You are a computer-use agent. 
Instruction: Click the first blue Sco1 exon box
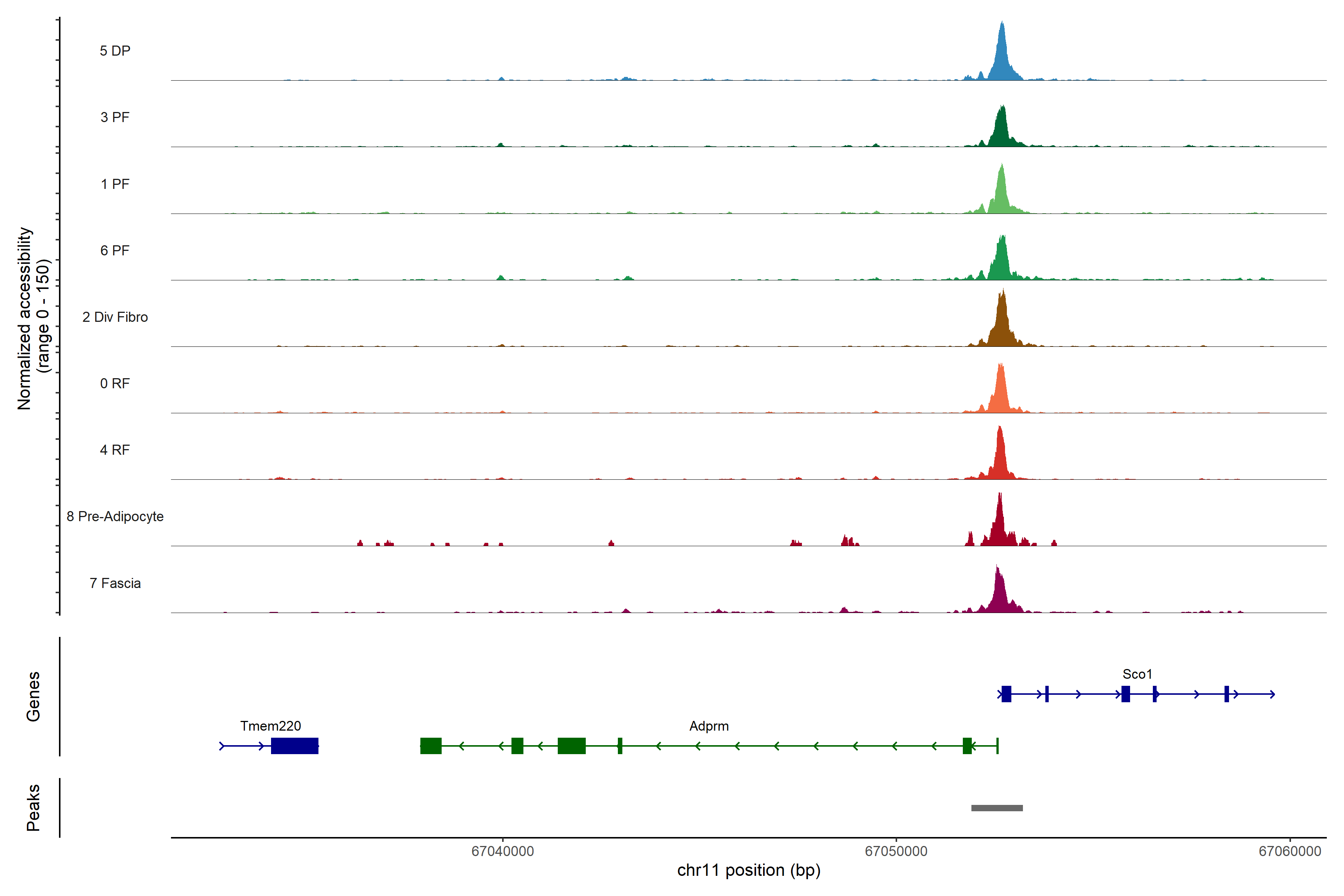click(1006, 694)
